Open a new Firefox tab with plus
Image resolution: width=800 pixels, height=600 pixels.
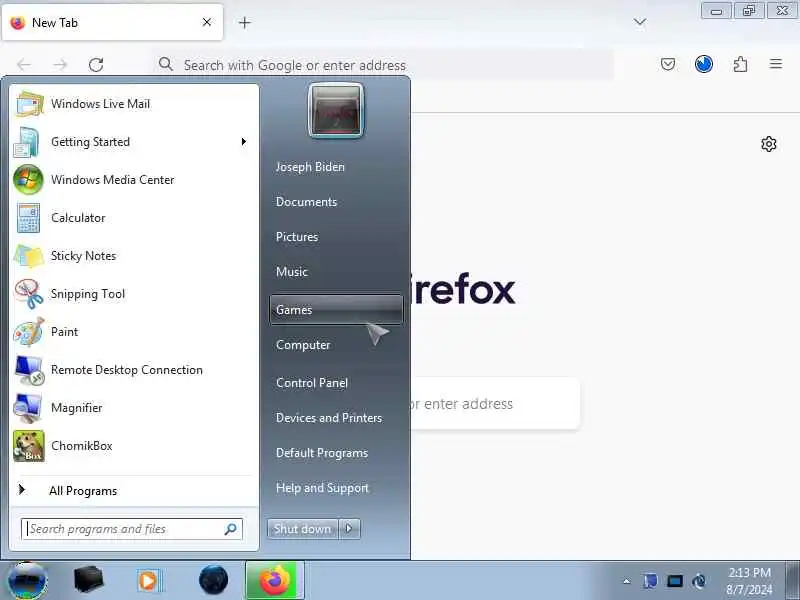[245, 22]
